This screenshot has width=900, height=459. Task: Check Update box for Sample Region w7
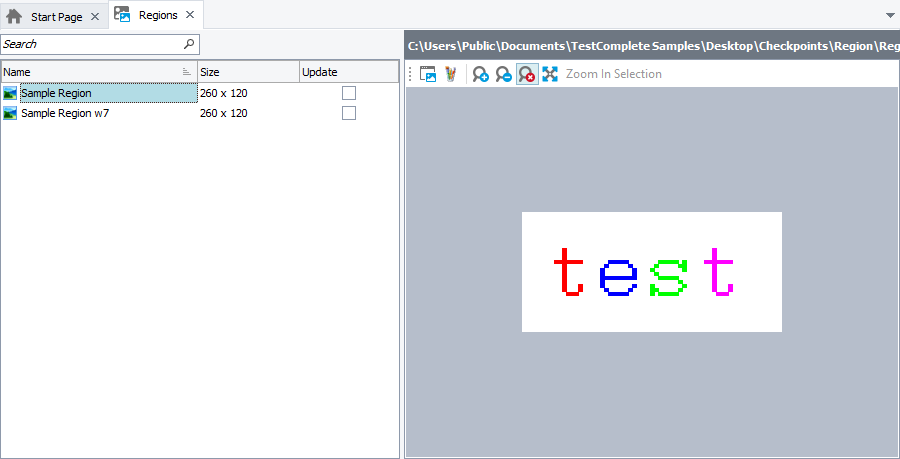[349, 113]
